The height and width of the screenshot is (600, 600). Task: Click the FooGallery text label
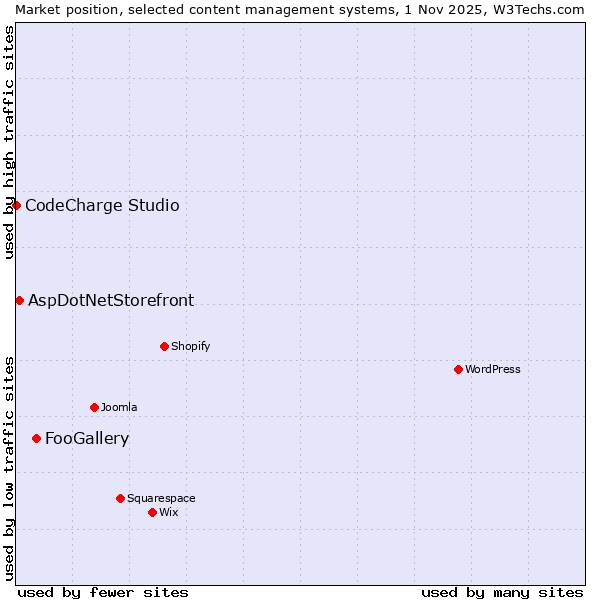tap(87, 438)
